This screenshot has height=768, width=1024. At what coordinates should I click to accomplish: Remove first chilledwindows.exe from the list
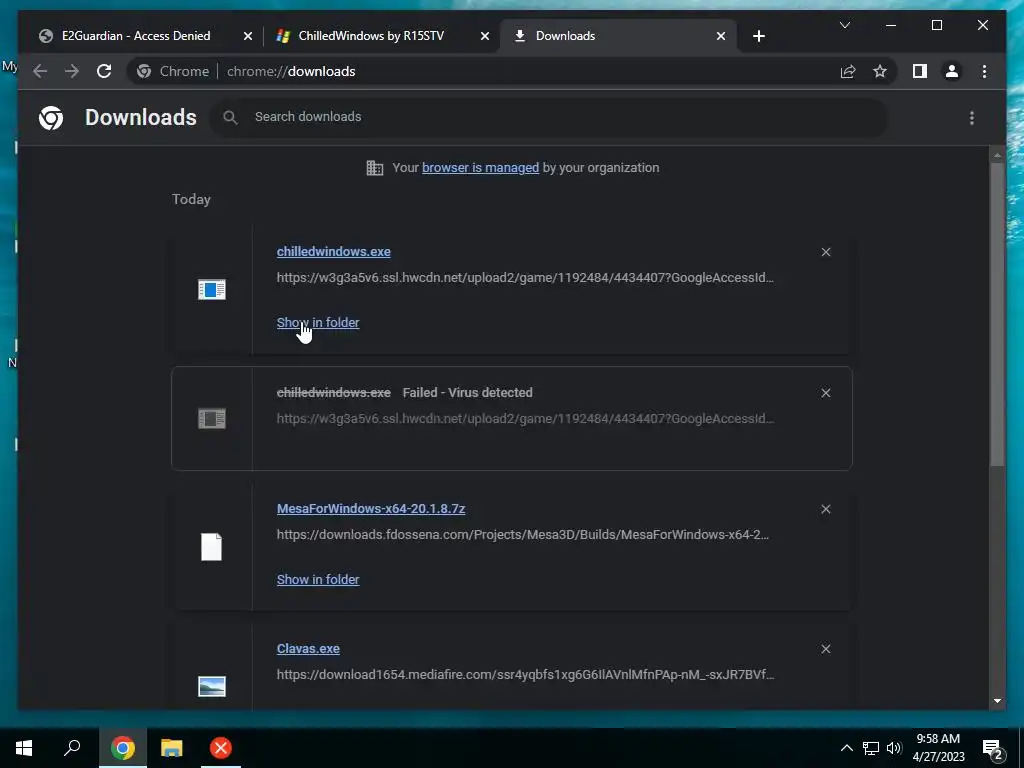[x=825, y=252]
